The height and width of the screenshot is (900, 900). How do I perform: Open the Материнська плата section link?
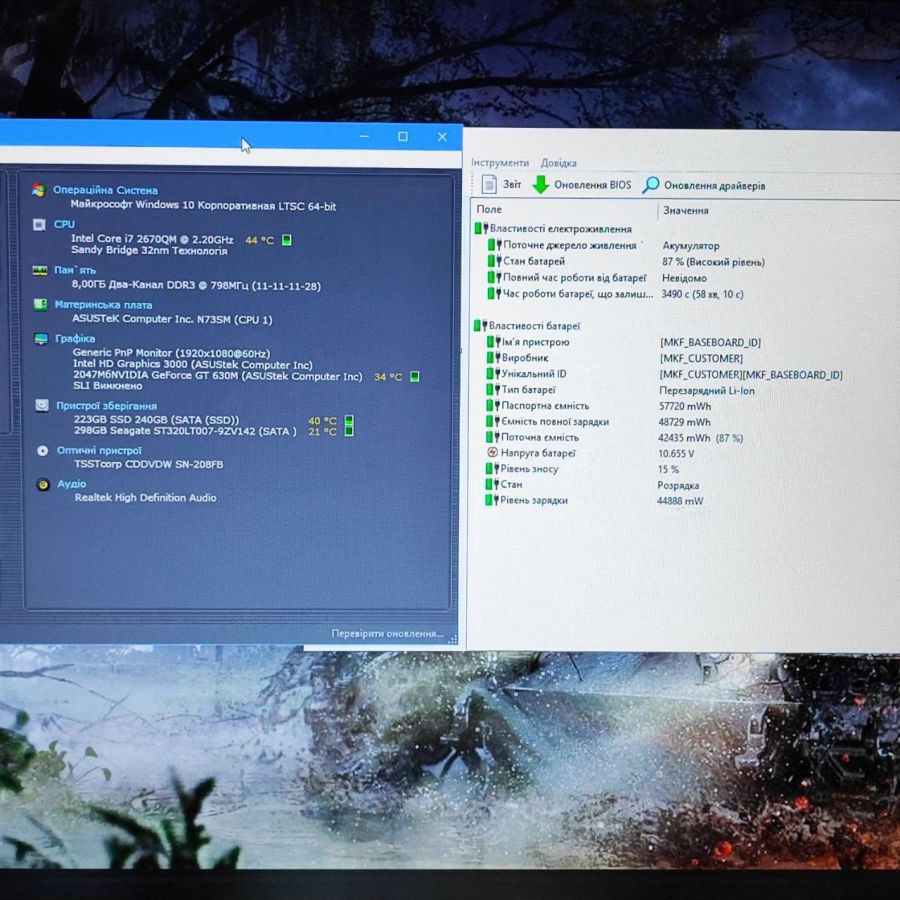103,304
